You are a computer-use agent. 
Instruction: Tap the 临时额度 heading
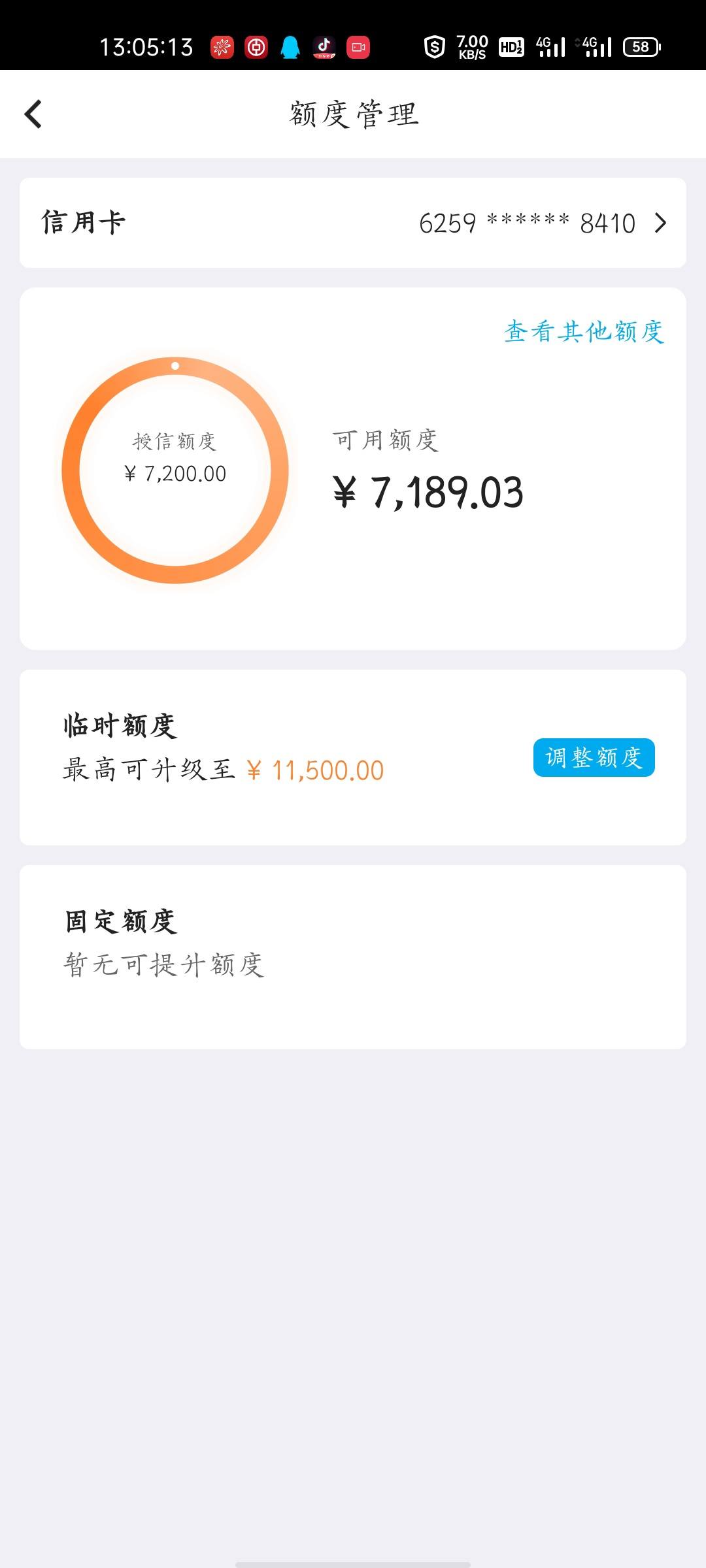[x=120, y=726]
